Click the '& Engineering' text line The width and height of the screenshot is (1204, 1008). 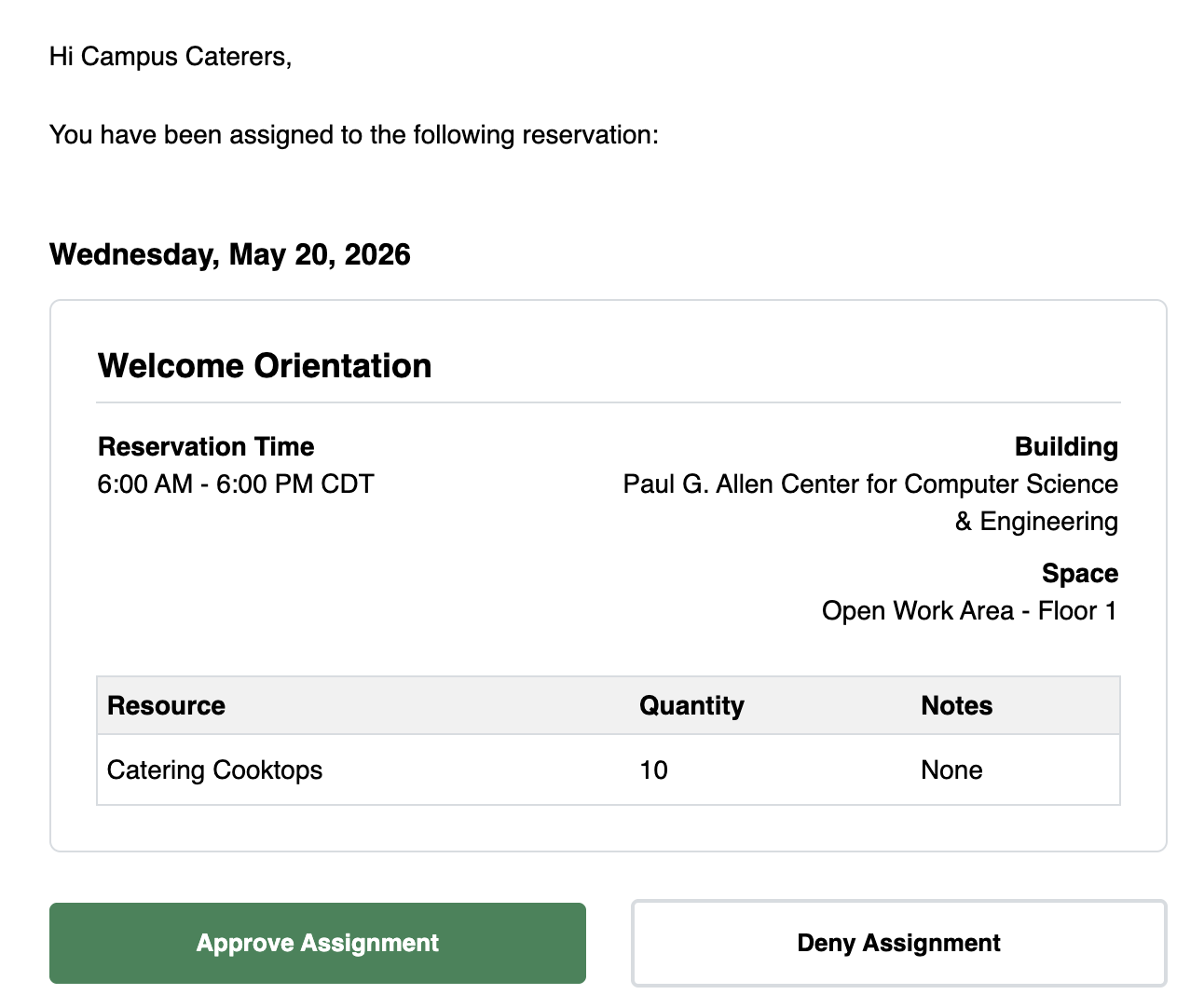[1036, 522]
